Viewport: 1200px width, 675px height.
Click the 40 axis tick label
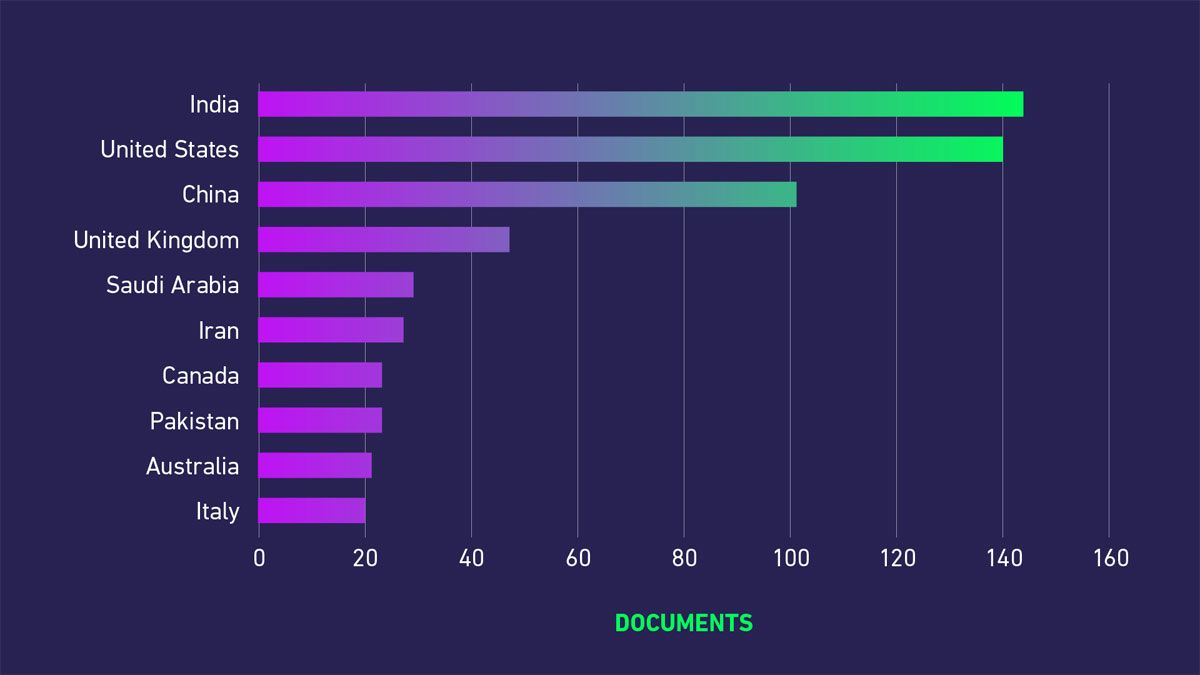471,558
